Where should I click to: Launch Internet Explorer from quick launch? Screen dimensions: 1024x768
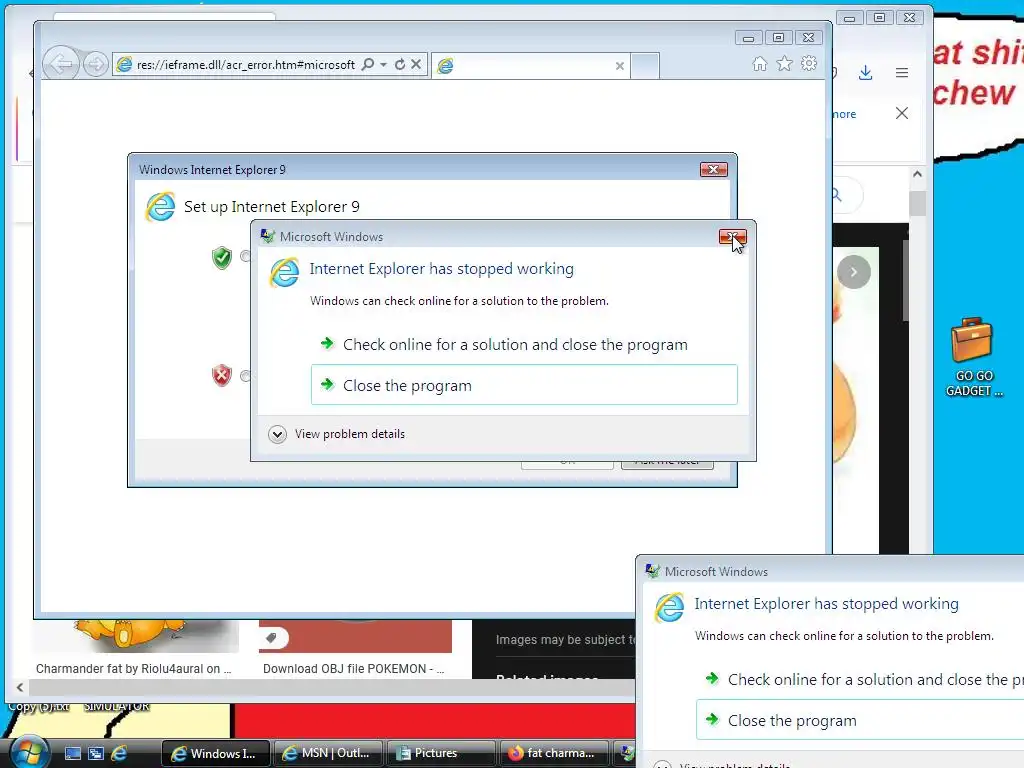coord(119,753)
